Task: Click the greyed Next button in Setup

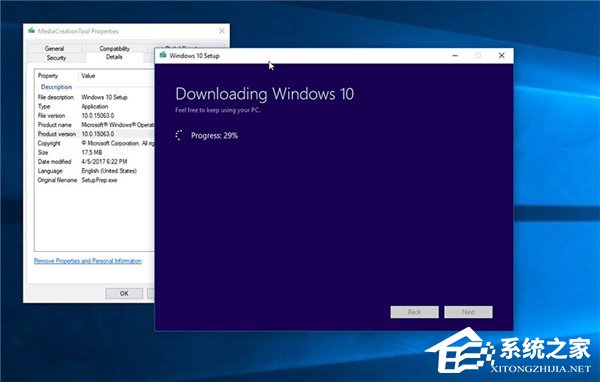Action: pyautogui.click(x=468, y=312)
